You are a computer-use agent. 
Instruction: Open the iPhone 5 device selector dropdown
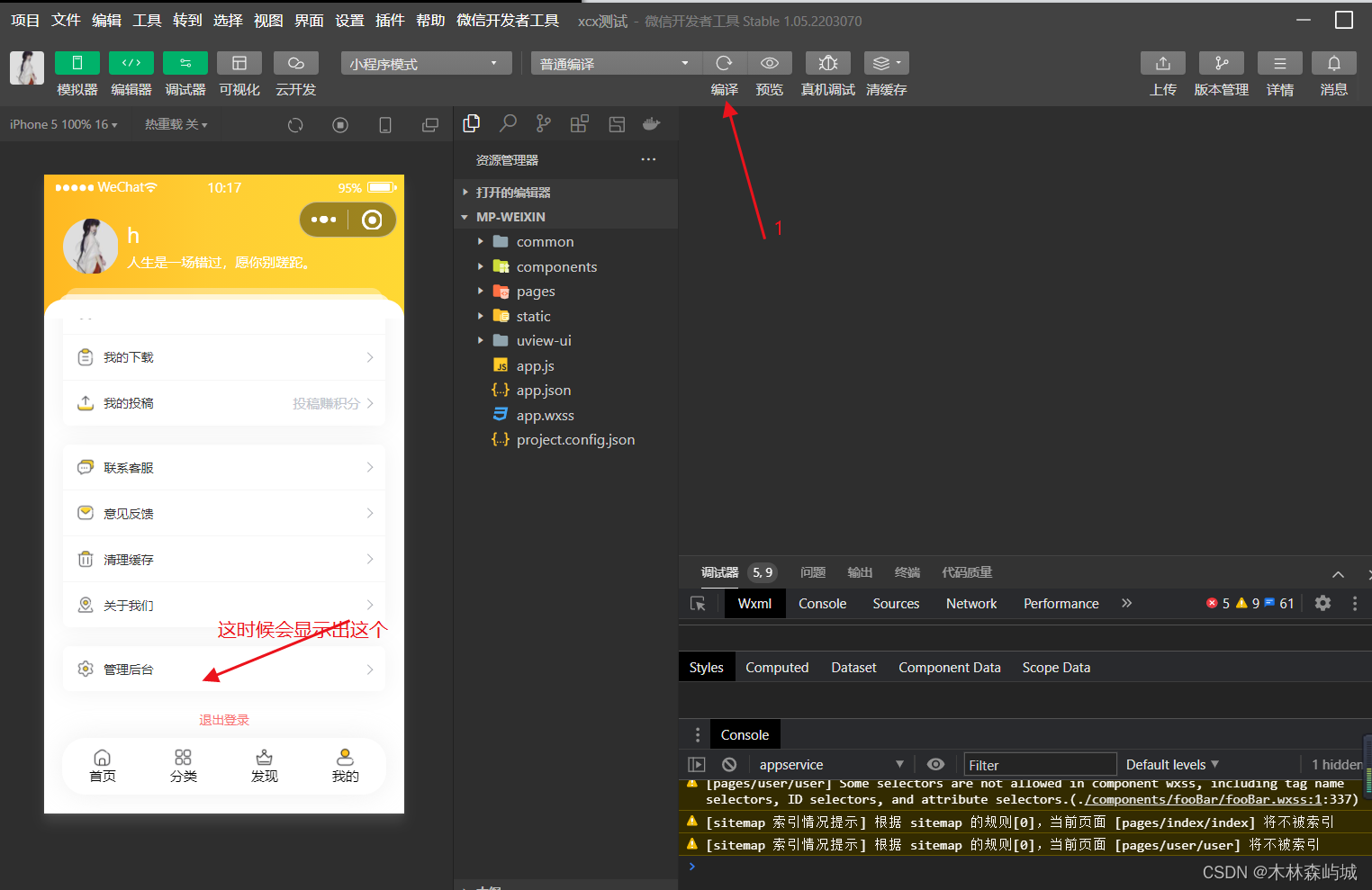(x=64, y=124)
